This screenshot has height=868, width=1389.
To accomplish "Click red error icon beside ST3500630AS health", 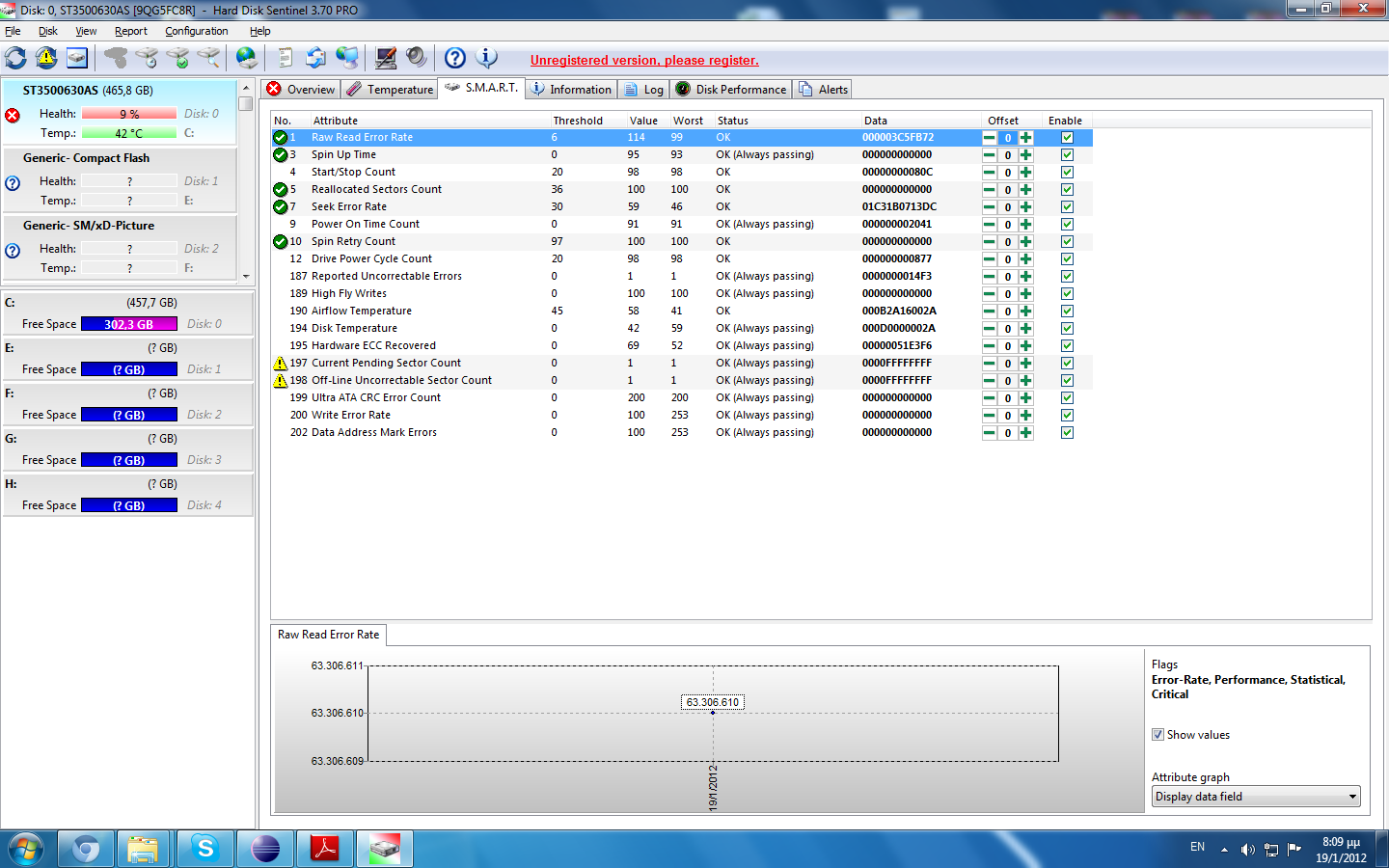I will click(13, 115).
